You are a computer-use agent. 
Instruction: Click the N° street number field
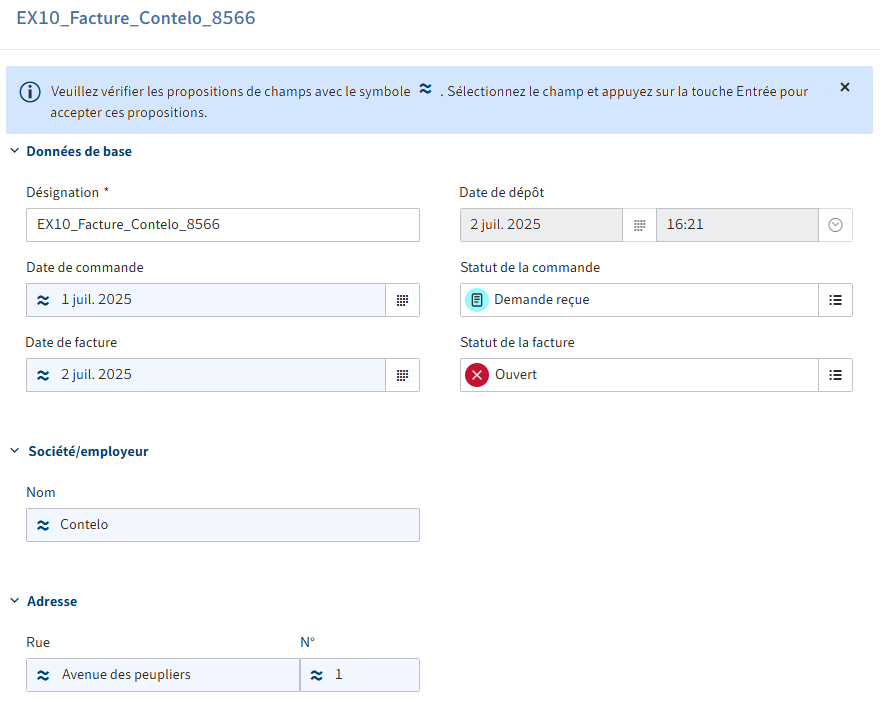click(x=360, y=675)
